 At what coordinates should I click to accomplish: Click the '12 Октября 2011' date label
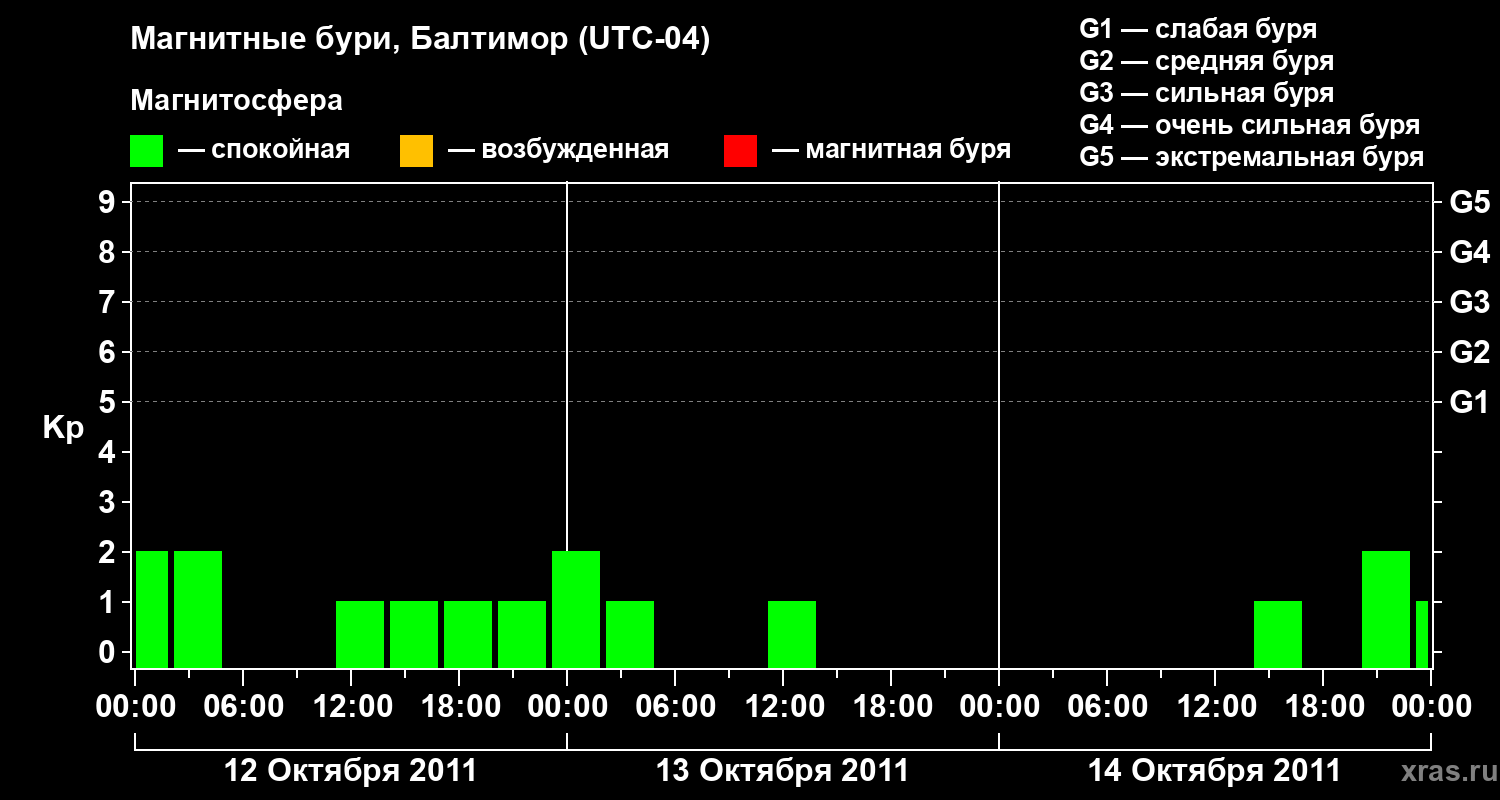pos(350,771)
